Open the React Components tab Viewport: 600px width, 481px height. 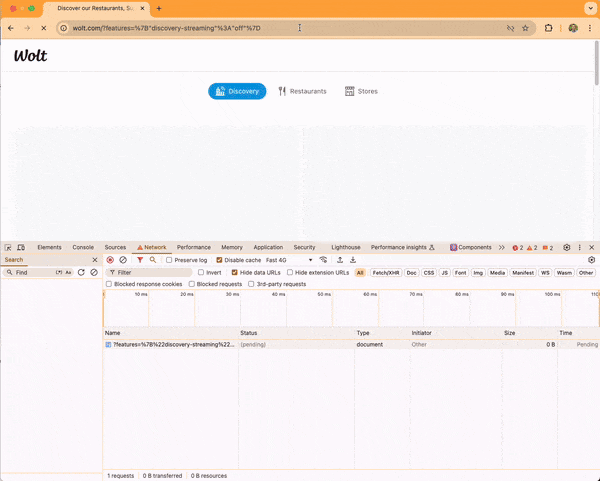click(x=470, y=247)
